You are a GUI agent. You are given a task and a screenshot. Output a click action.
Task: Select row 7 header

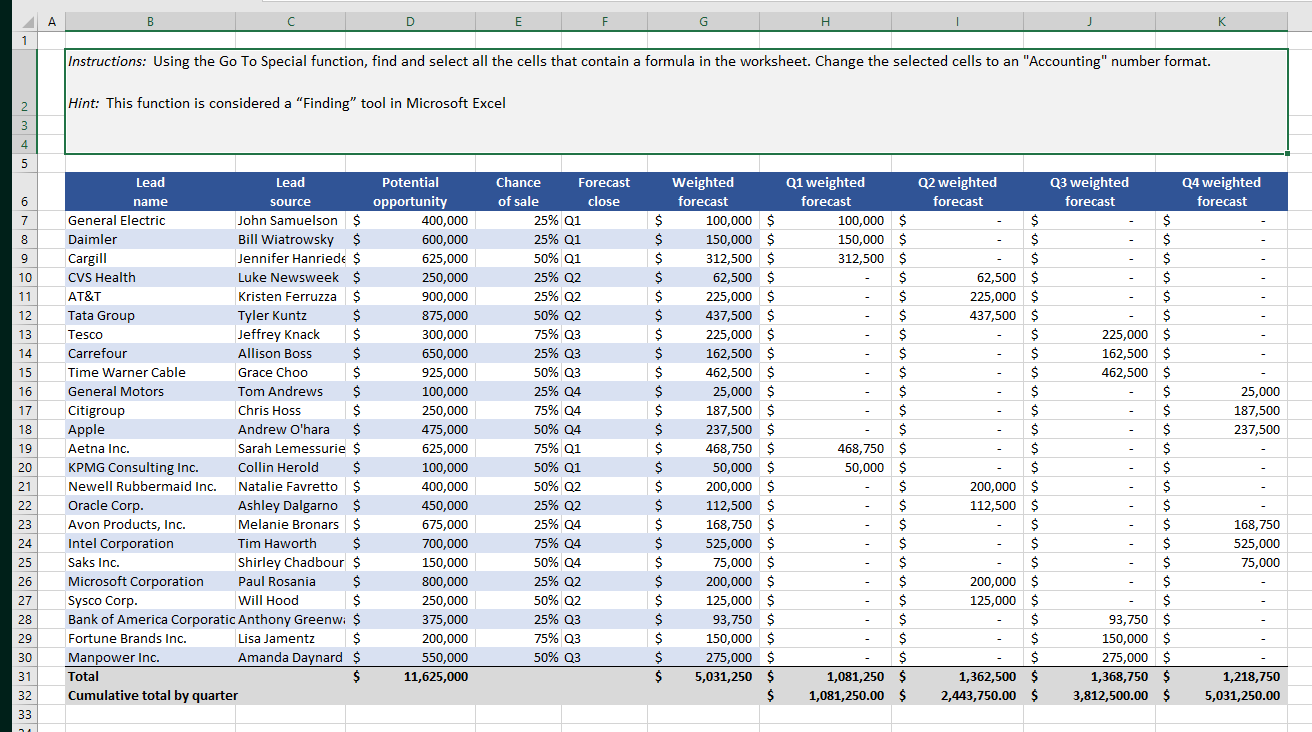pos(24,220)
